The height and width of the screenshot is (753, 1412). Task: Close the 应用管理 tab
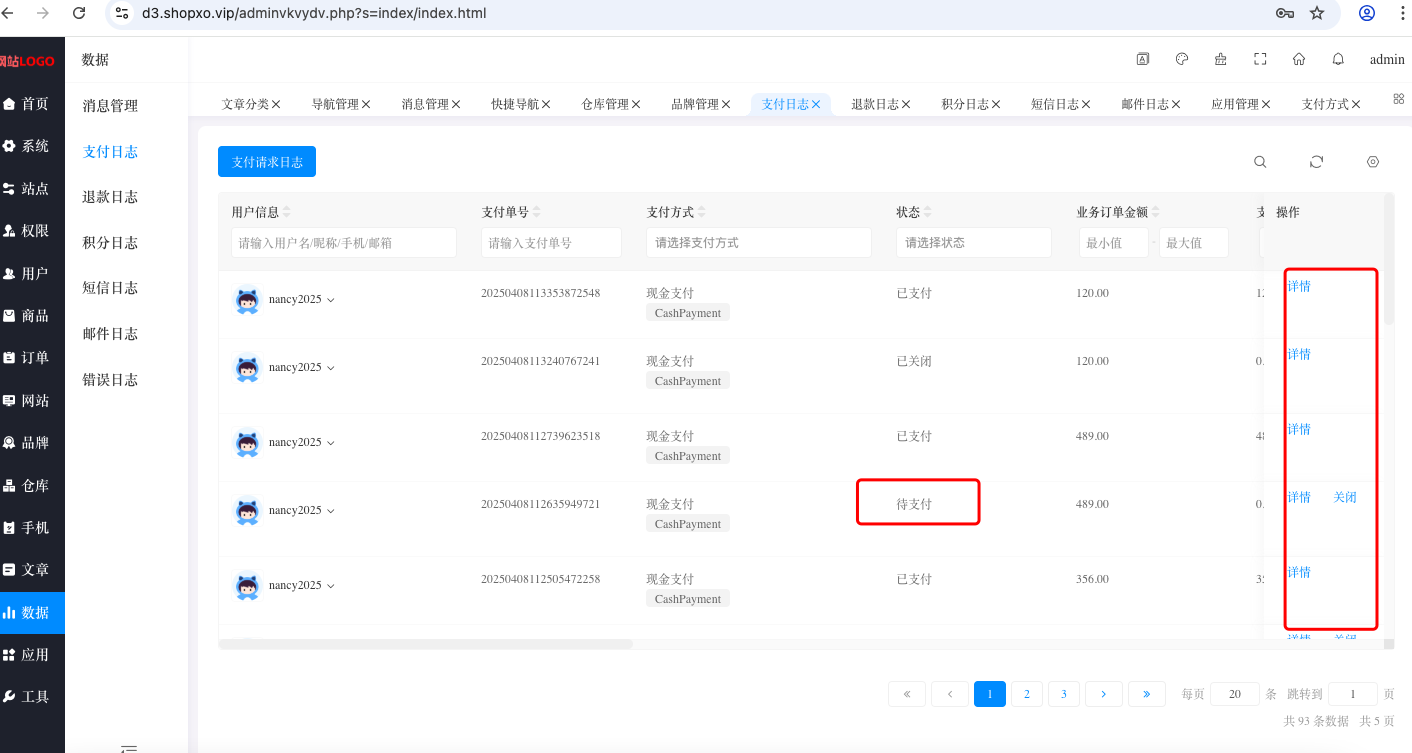point(1266,104)
